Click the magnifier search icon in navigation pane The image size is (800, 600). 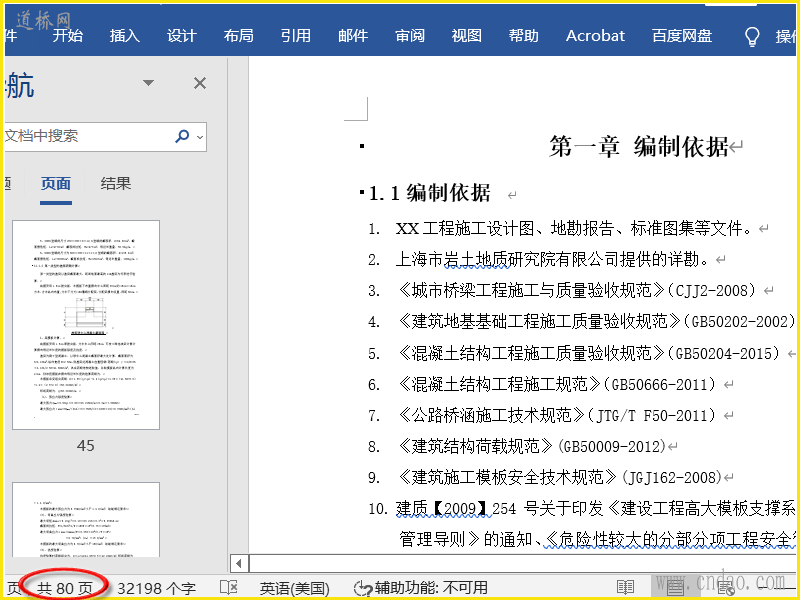[x=182, y=136]
